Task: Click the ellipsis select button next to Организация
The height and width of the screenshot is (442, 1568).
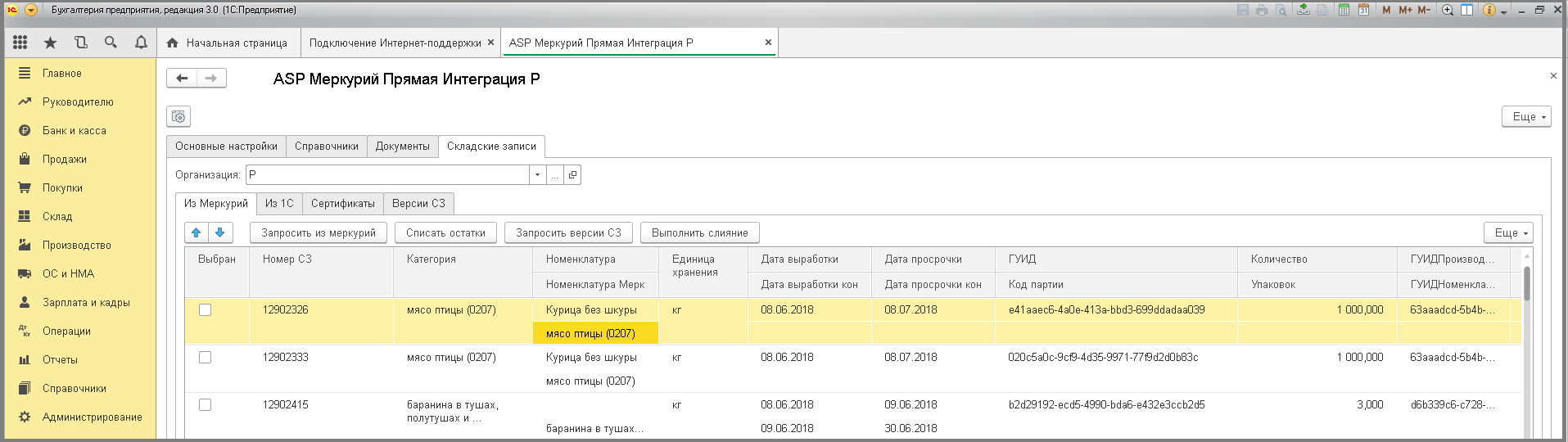Action: tap(555, 174)
